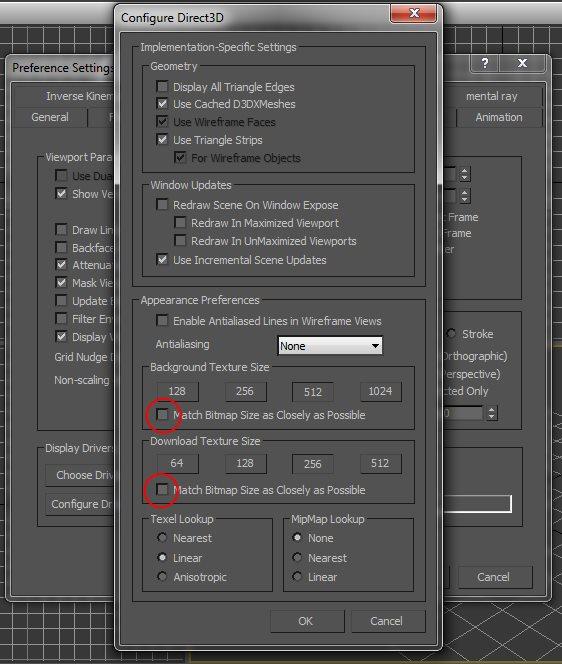Uncheck For Wireframe Objects option
Image resolution: width=562 pixels, height=664 pixels.
tap(180, 158)
